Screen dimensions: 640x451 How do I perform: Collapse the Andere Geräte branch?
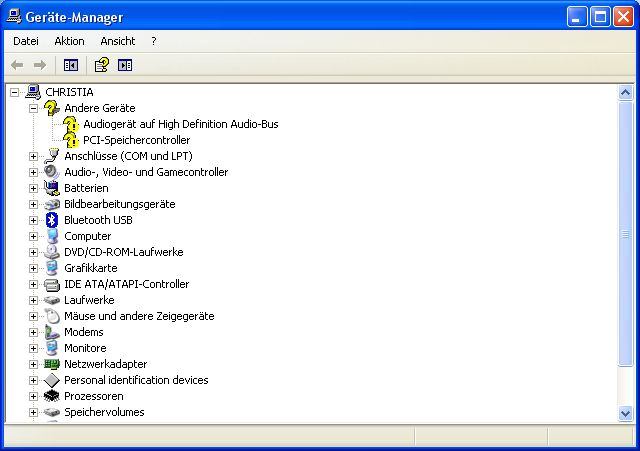33,108
